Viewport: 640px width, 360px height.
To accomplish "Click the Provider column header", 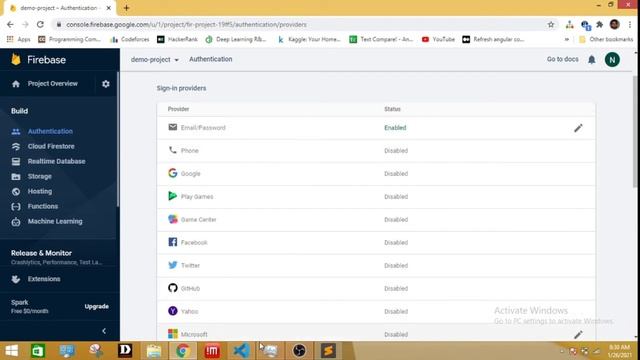I will pyautogui.click(x=178, y=109).
